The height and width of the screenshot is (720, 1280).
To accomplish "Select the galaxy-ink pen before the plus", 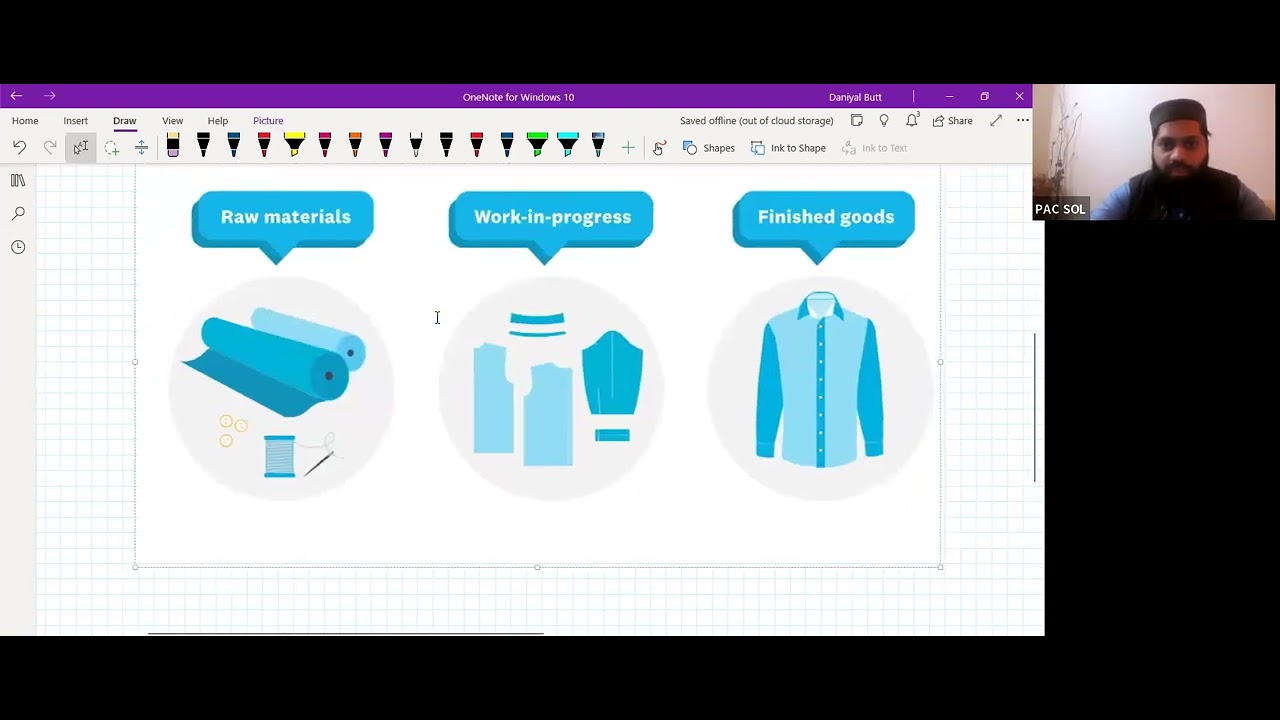I will [x=598, y=147].
